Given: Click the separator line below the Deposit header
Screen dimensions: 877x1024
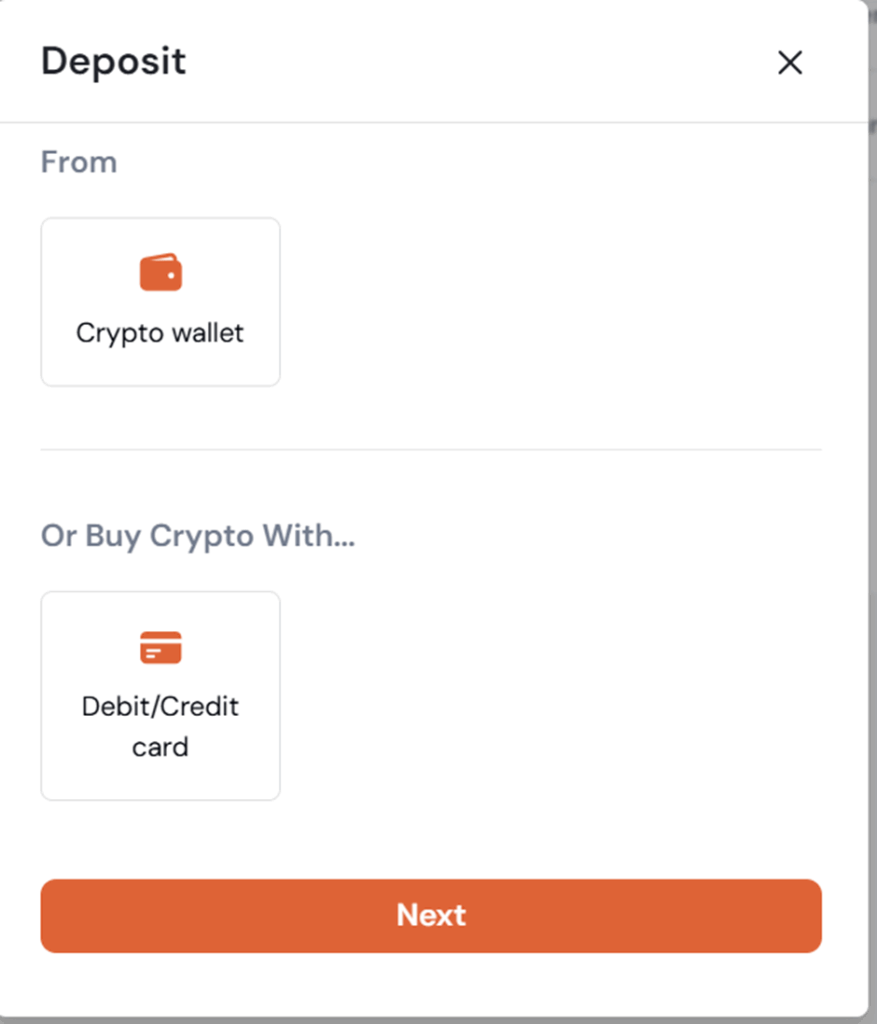Looking at the screenshot, I should [430, 123].
